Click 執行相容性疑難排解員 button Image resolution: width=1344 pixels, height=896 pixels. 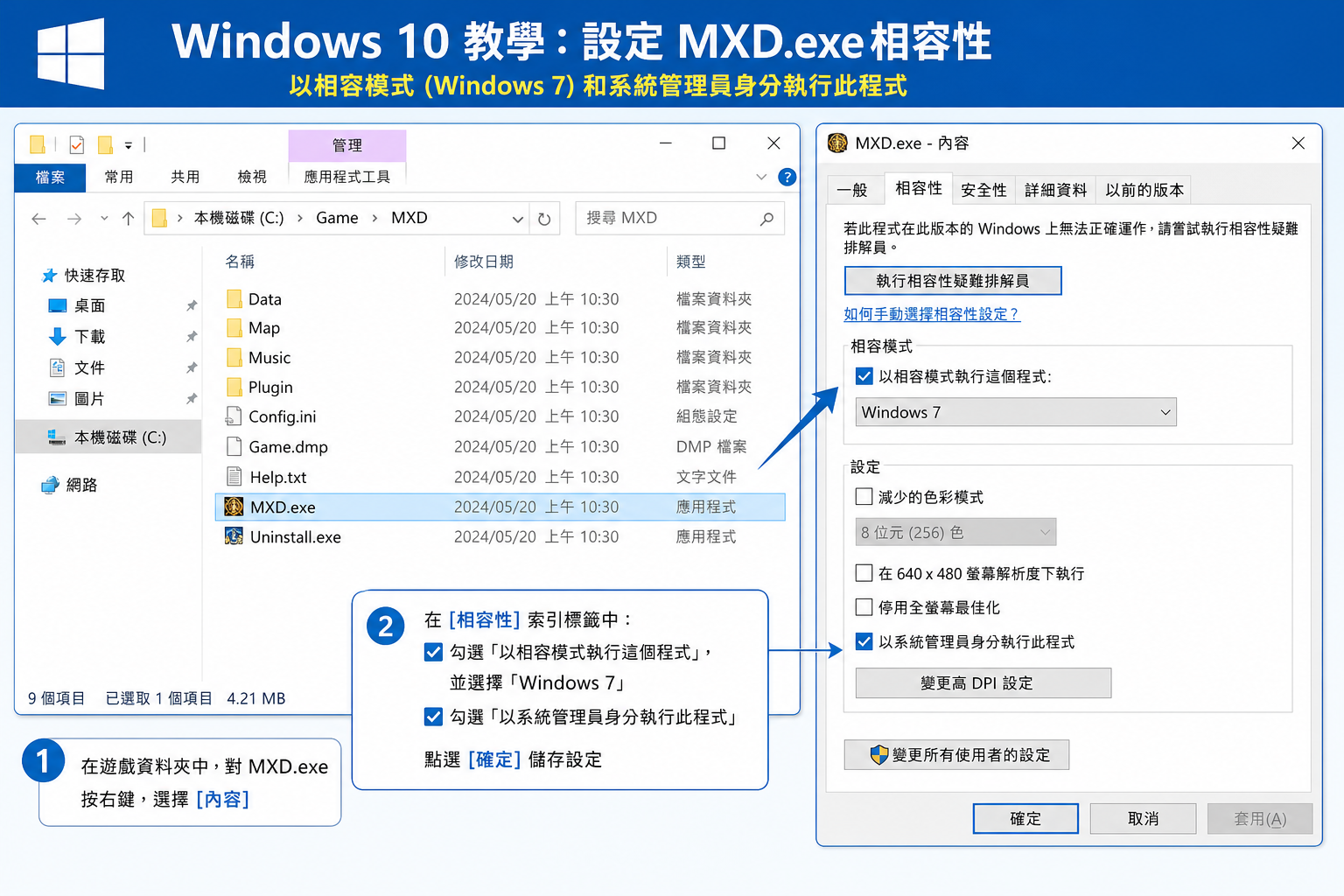(953, 281)
